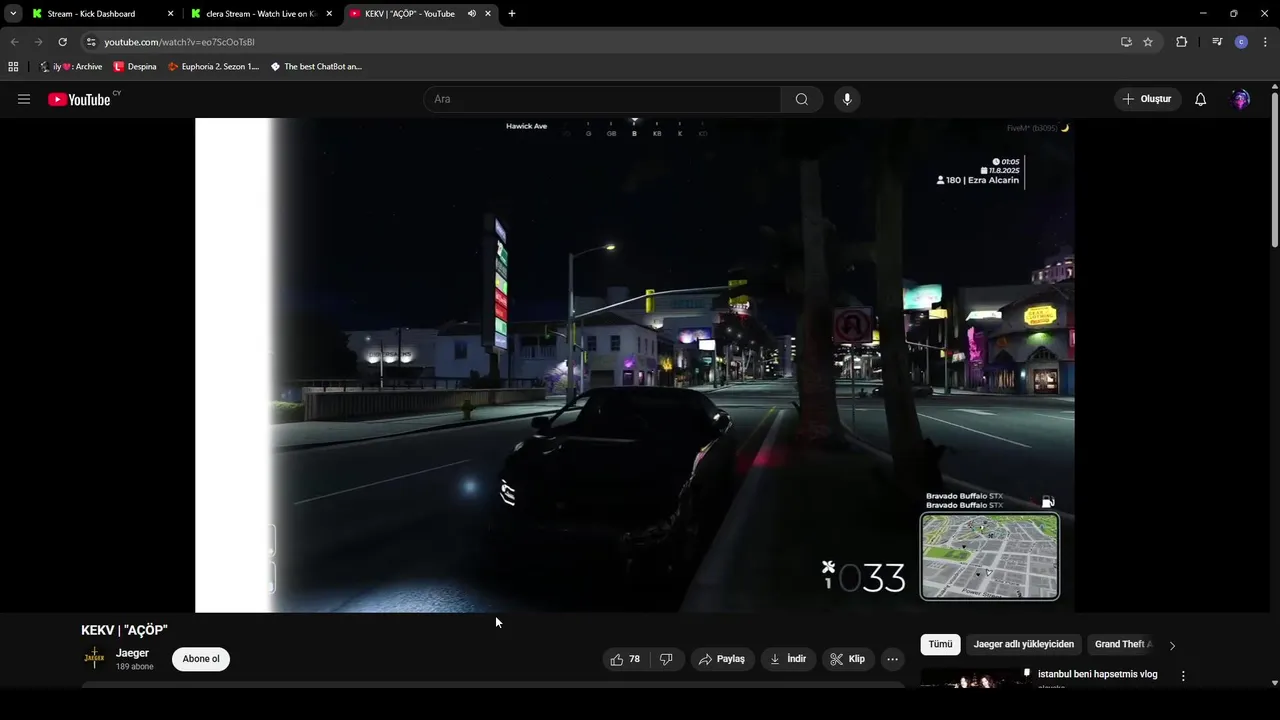Click the search magnifier button

pos(802,99)
